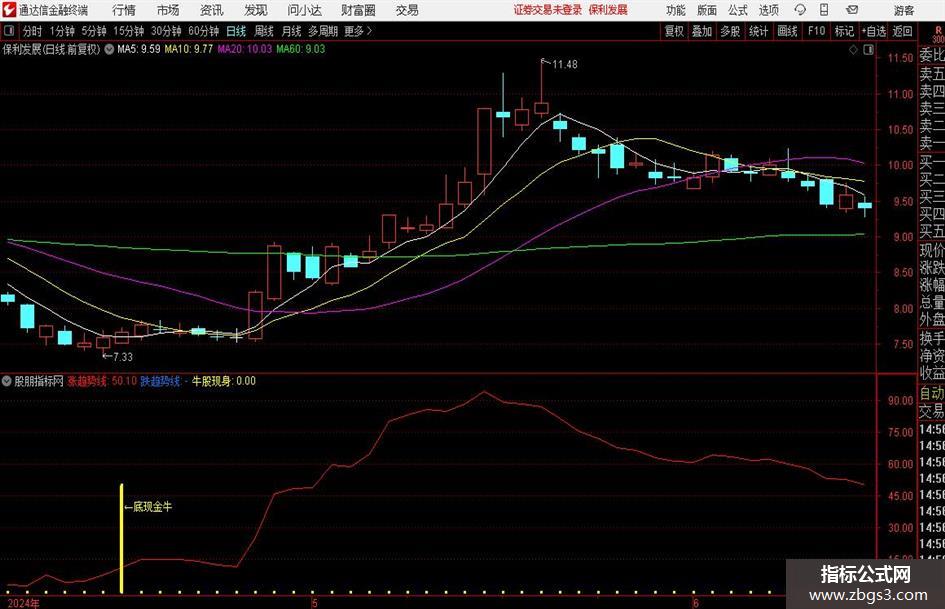This screenshot has height=609, width=945.
Task: Open the mail envelope icon
Action: pyautogui.click(x=852, y=10)
